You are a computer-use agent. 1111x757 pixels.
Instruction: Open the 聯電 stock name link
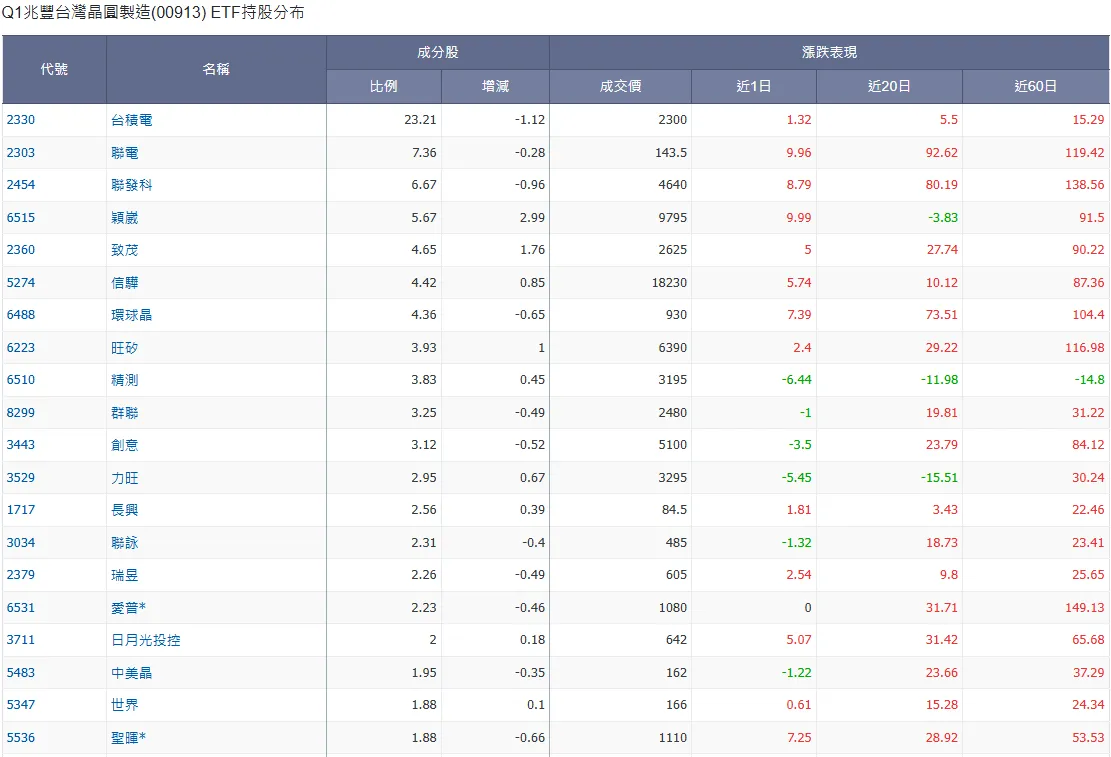point(125,152)
